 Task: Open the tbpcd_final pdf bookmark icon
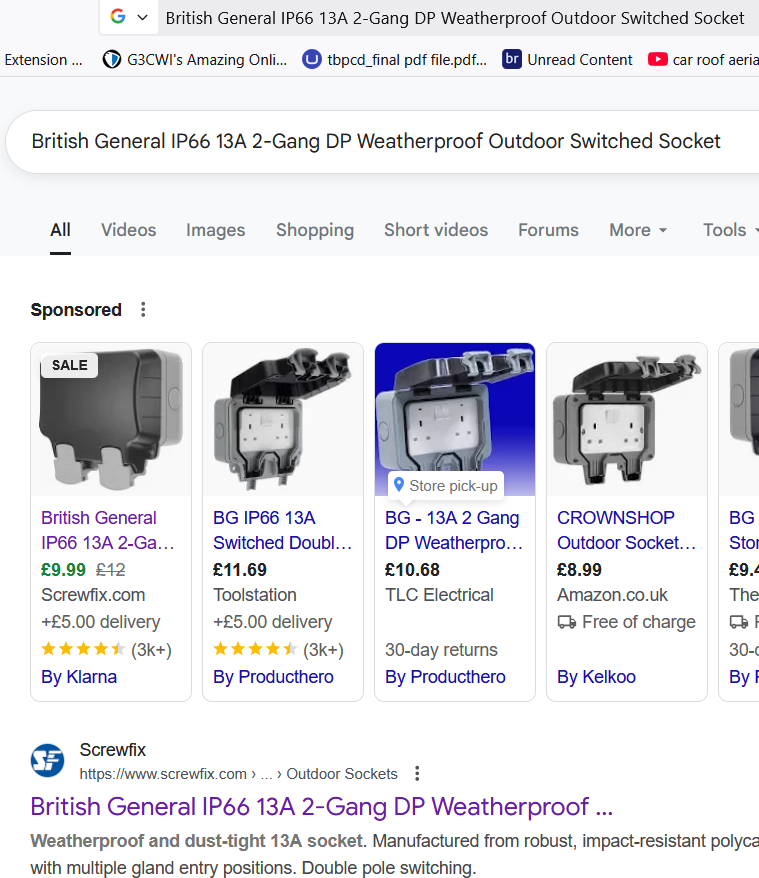[x=312, y=60]
